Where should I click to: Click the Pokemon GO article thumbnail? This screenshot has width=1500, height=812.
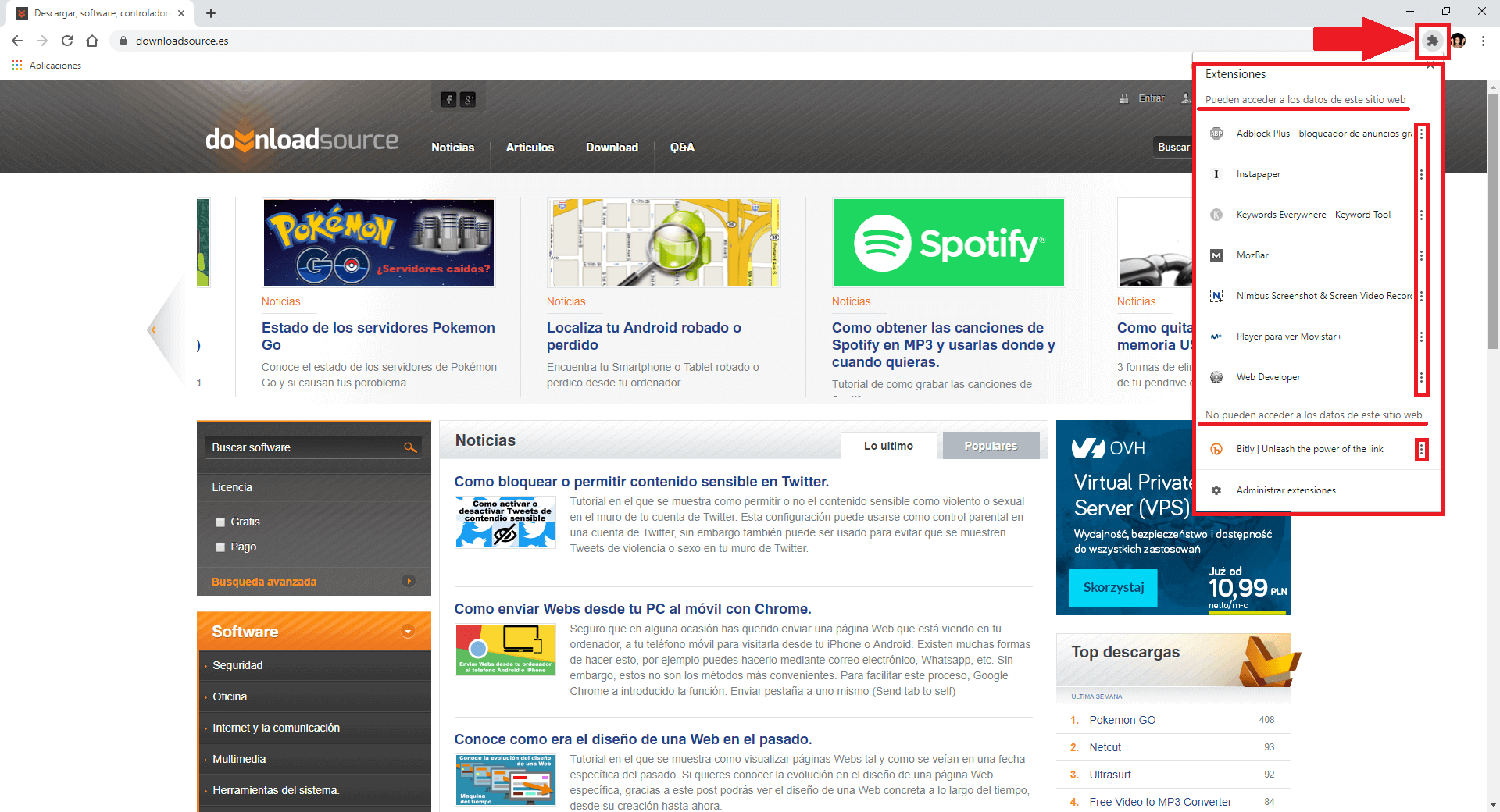point(379,243)
